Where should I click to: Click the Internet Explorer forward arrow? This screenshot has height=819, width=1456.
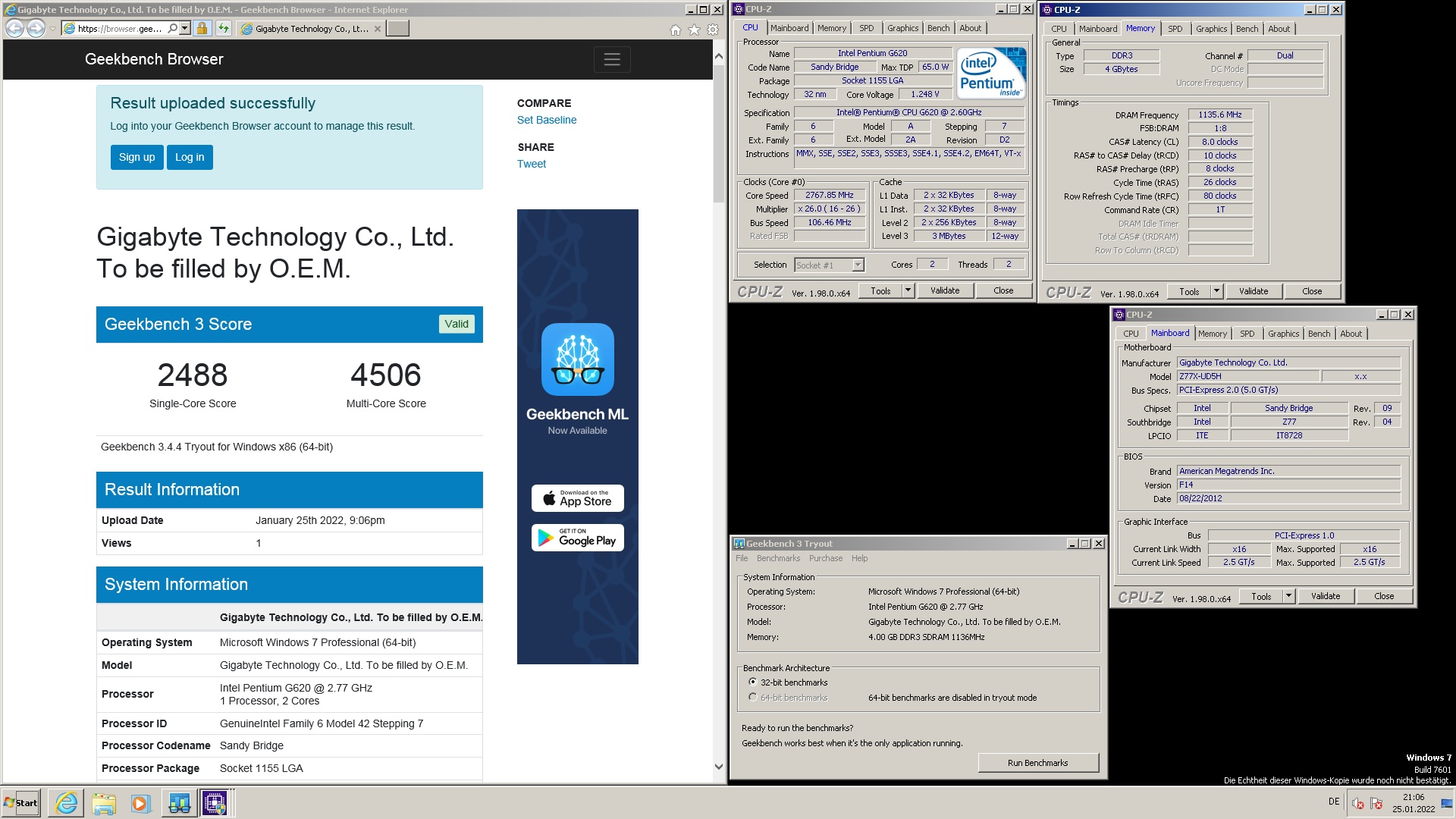(36, 29)
